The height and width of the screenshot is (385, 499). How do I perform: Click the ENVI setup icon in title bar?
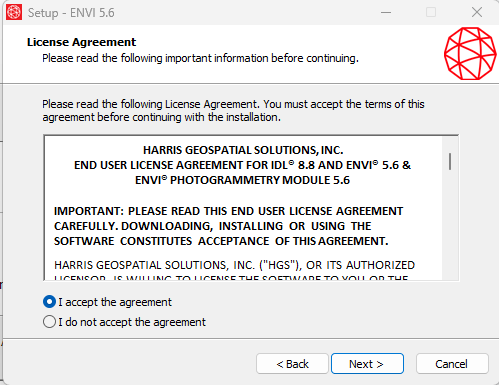point(14,12)
